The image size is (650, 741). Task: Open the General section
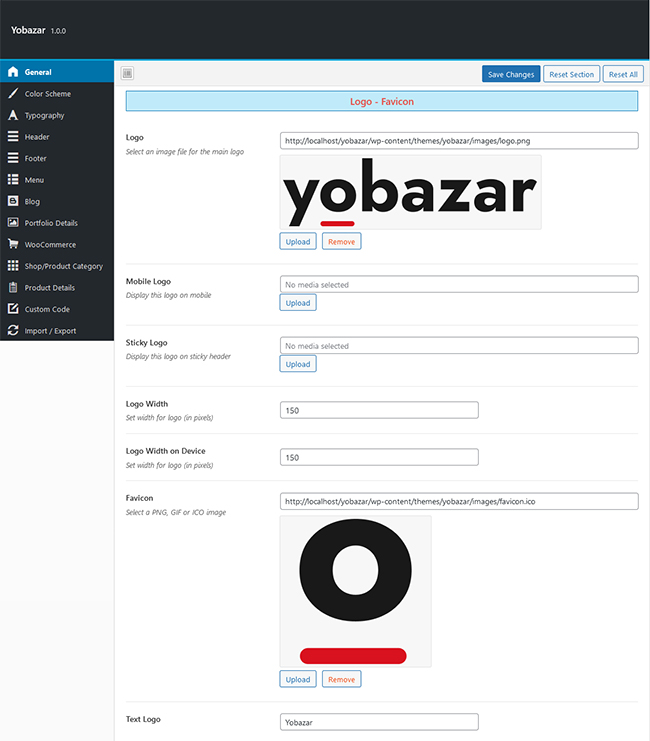(57, 72)
